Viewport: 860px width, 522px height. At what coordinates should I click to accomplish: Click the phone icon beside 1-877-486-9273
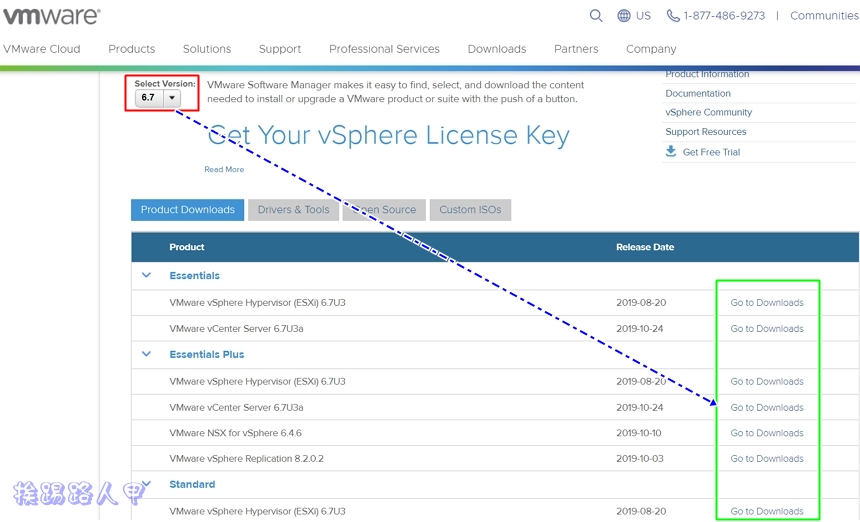point(672,15)
